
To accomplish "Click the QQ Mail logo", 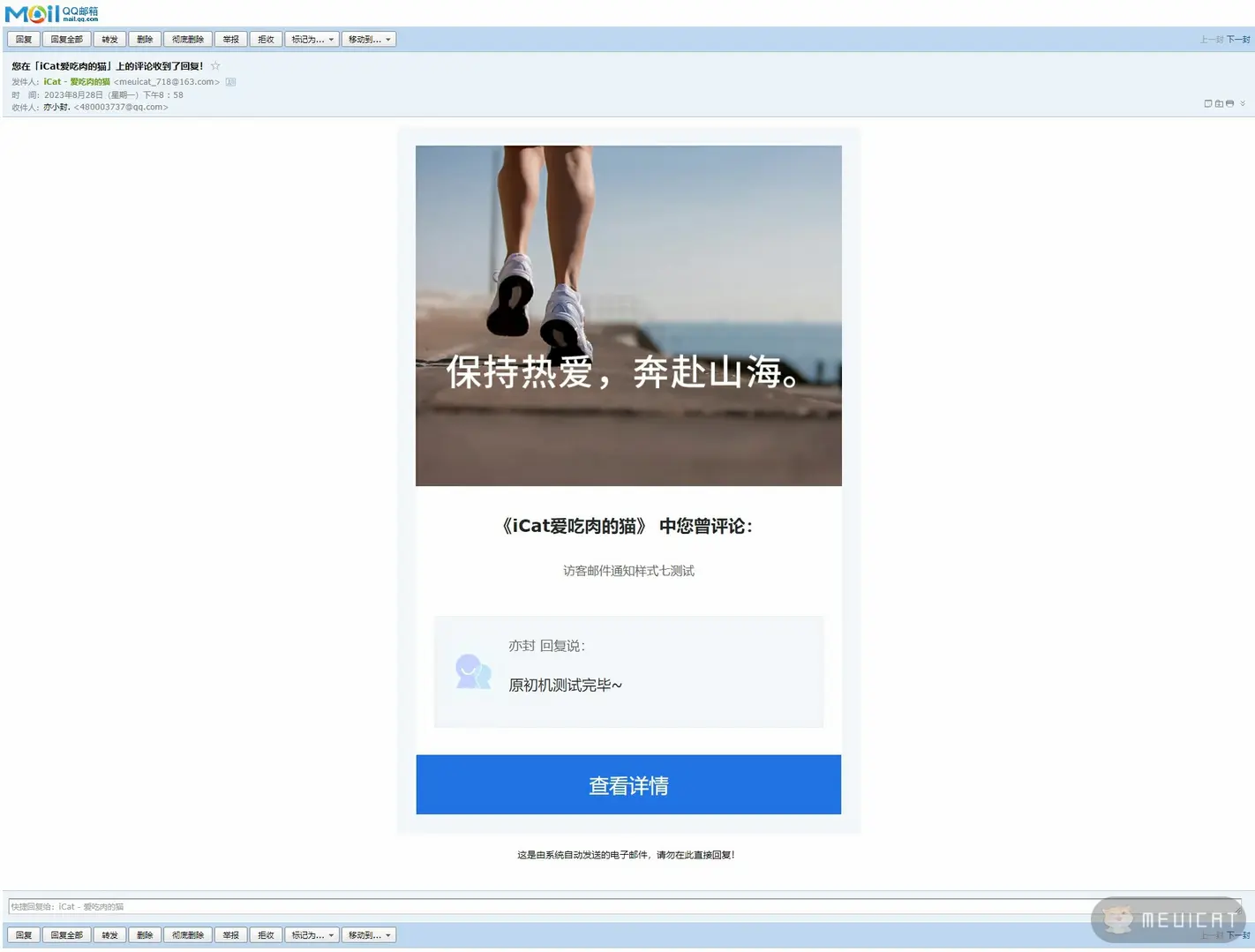I will click(x=51, y=13).
